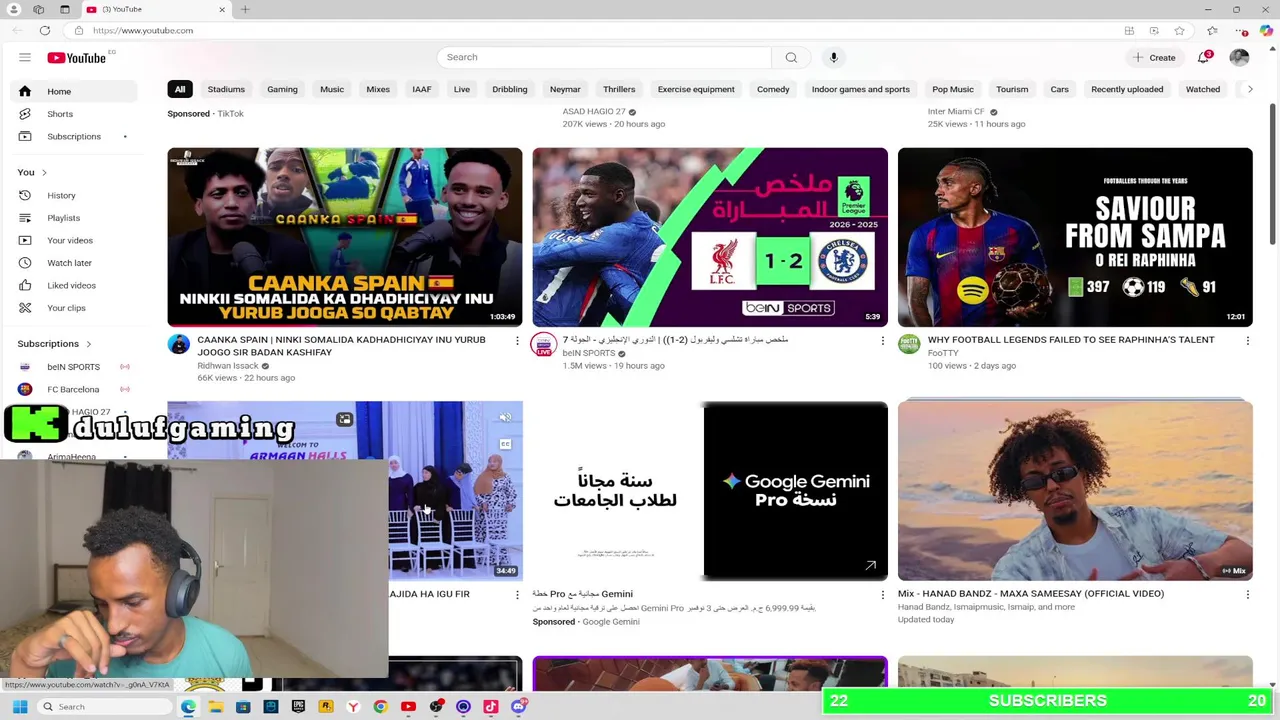The image size is (1280, 720).
Task: Click the taskbar Search box
Action: coord(106,707)
